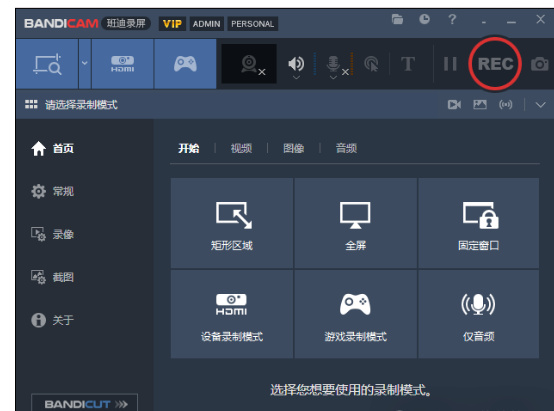
Task: Click the grid mode selection icon
Action: coord(31,104)
